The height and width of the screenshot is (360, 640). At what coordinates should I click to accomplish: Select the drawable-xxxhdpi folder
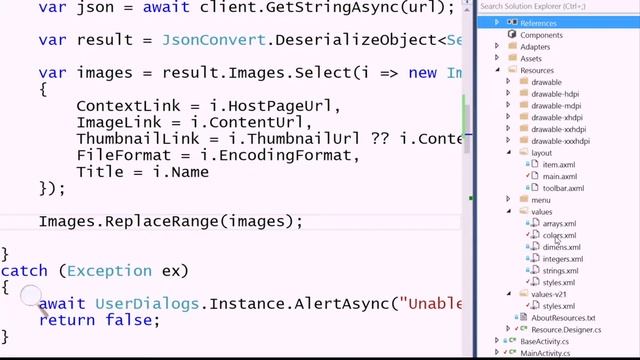561,142
